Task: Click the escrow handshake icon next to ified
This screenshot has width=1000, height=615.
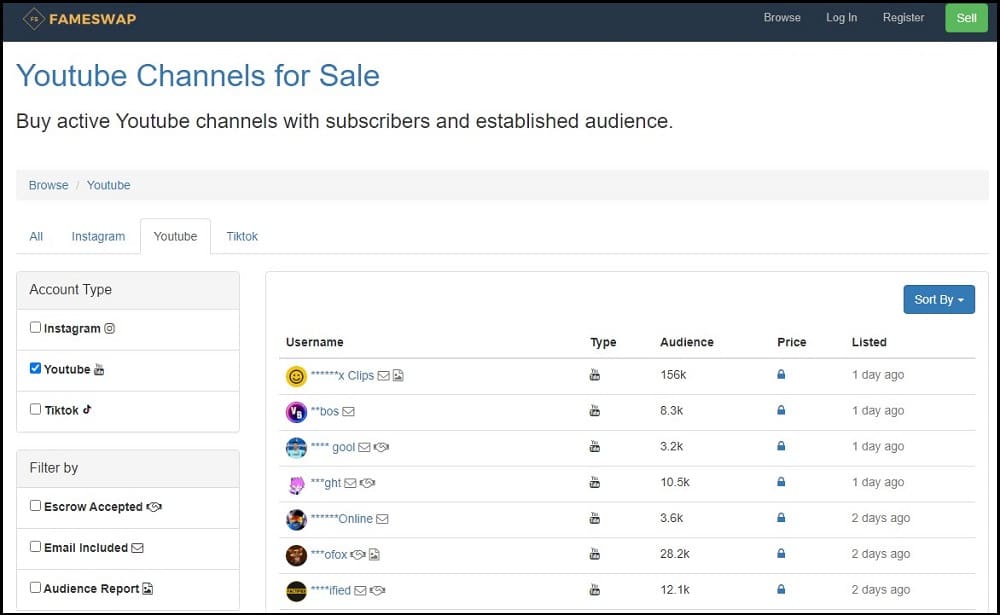Action: coord(378,591)
